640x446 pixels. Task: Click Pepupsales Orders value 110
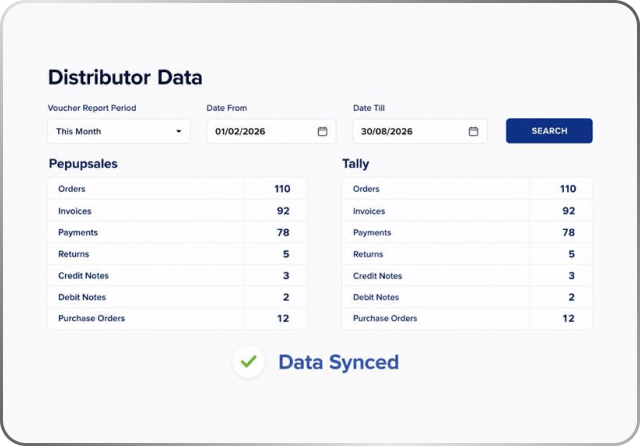(282, 189)
